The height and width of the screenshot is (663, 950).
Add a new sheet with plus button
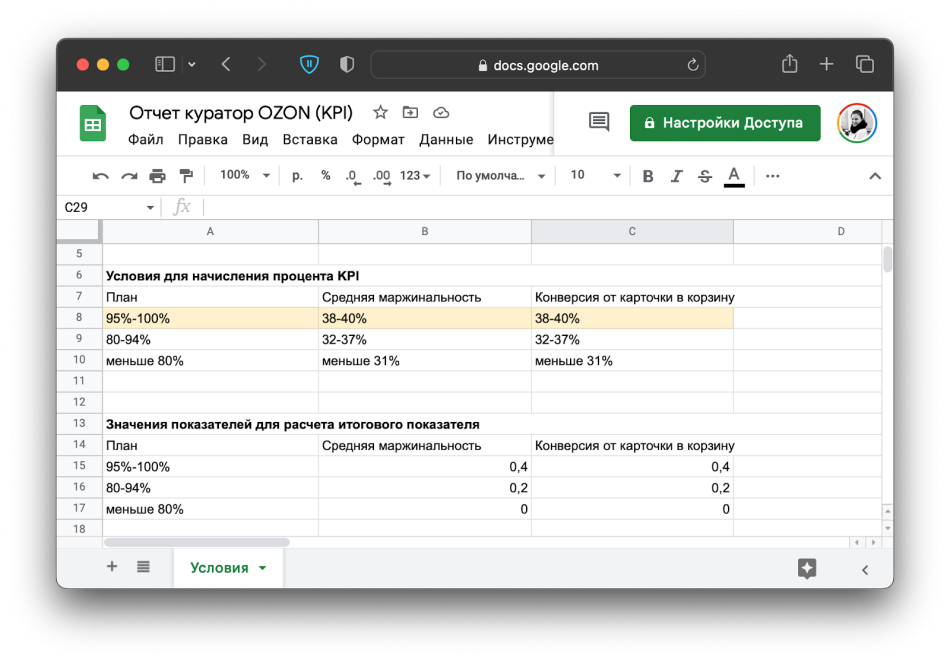(112, 567)
